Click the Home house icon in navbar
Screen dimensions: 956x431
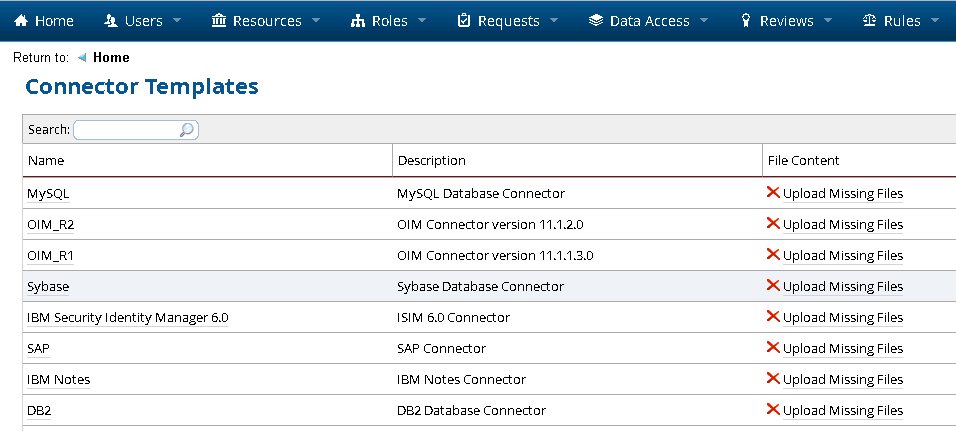(x=20, y=21)
